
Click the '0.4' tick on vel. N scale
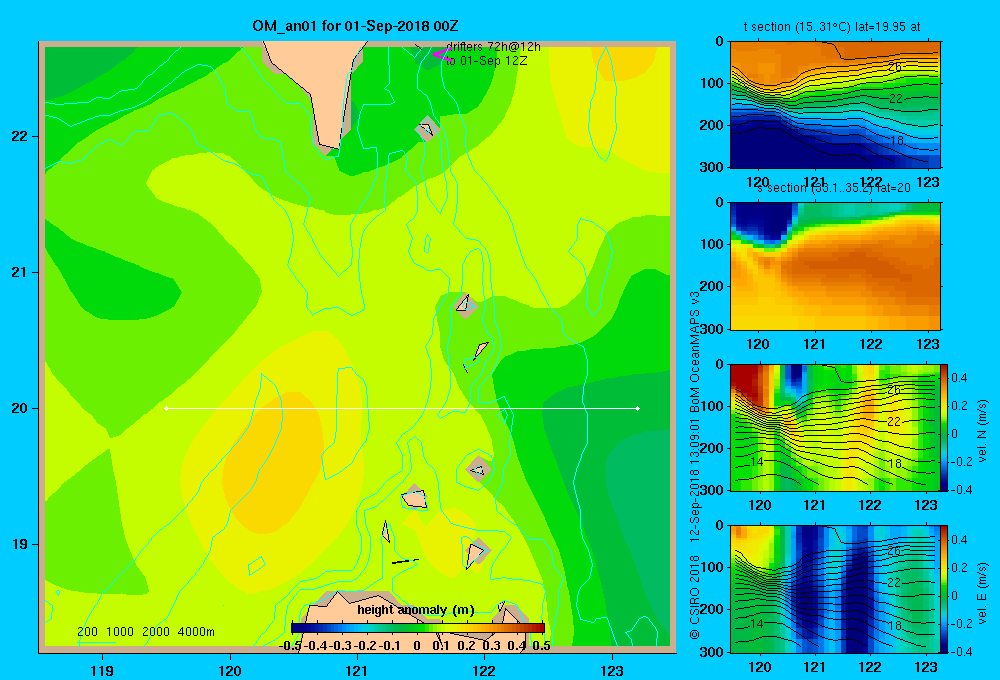959,378
